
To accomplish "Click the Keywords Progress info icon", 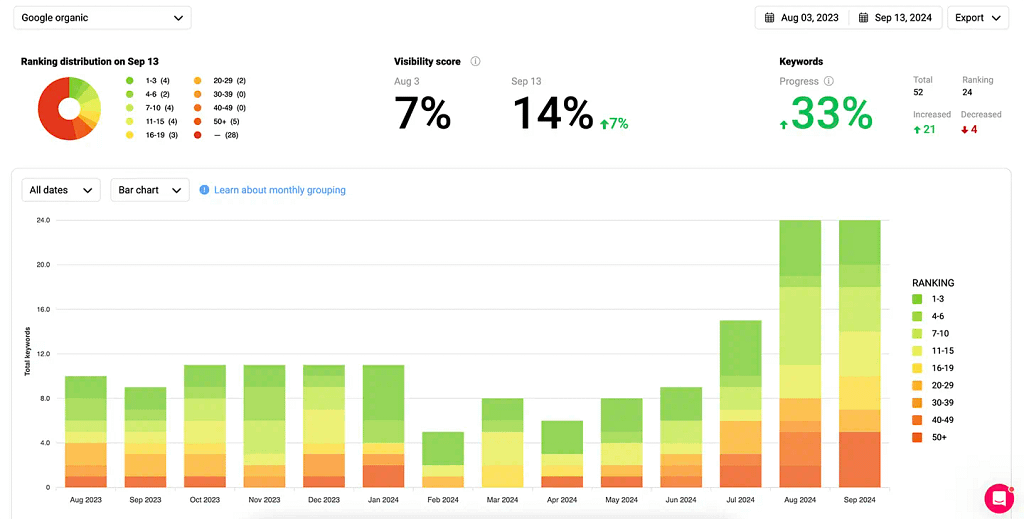I will pyautogui.click(x=829, y=81).
